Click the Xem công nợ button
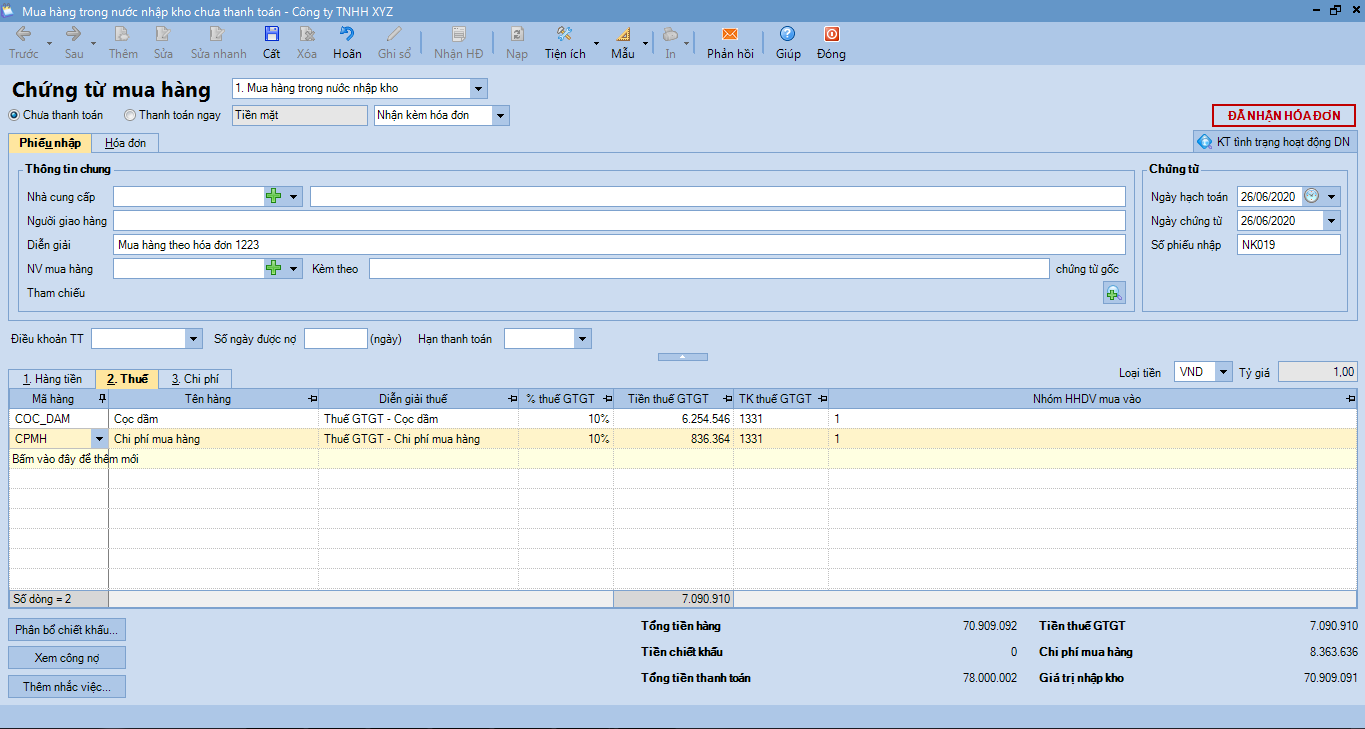Screen dimensions: 1365x729 (67, 658)
